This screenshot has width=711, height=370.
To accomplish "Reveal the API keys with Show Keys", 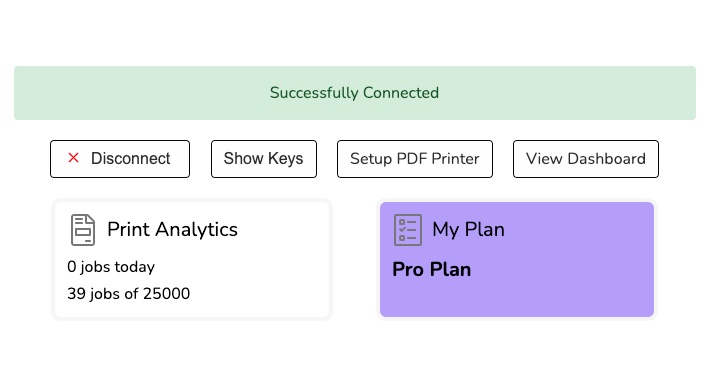I will [x=263, y=159].
